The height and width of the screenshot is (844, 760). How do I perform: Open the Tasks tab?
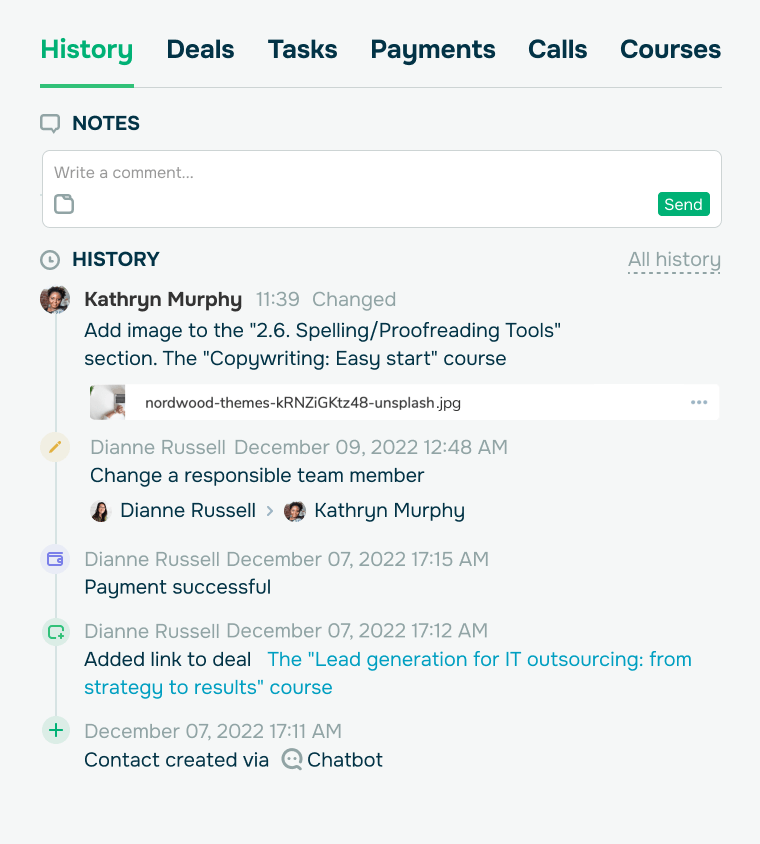pyautogui.click(x=302, y=50)
